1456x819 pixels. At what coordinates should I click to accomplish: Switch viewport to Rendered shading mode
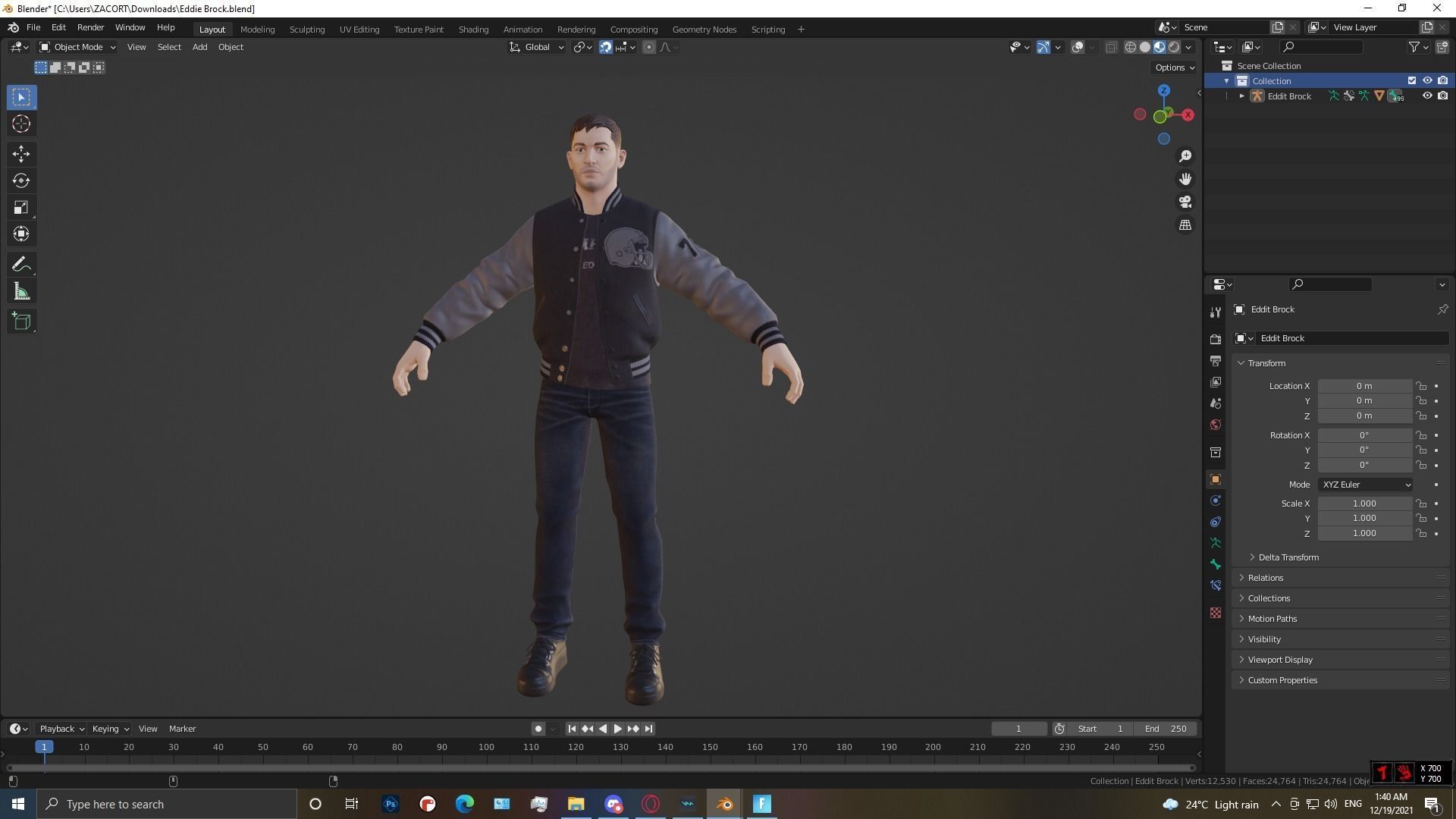(1175, 47)
